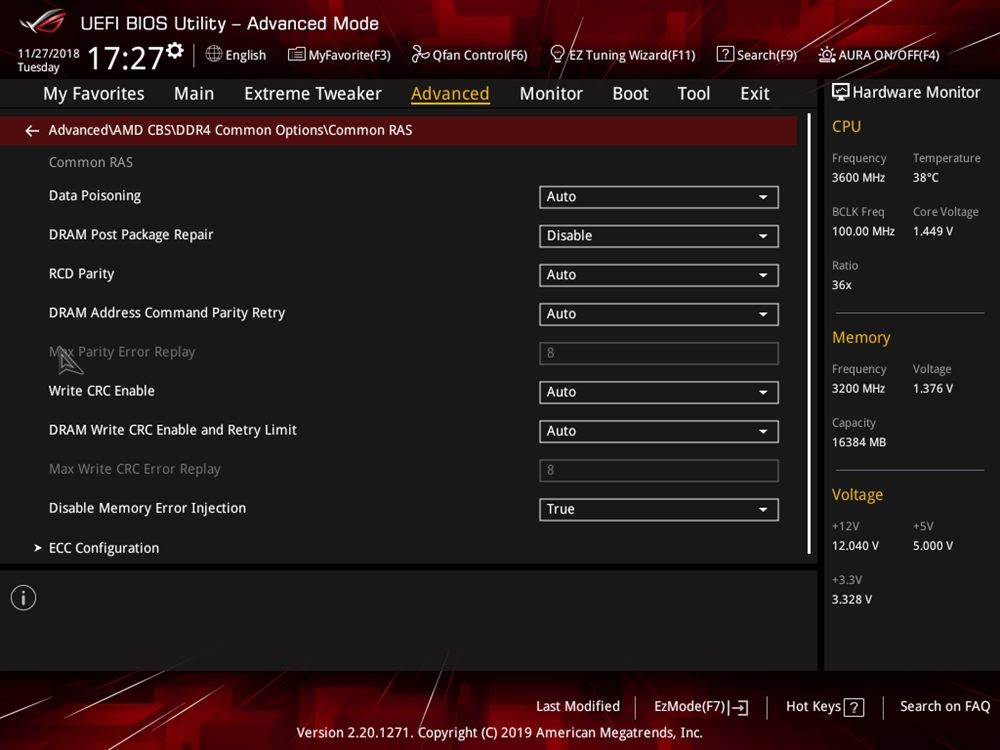
Task: Switch to Monitor tab
Action: pos(551,94)
